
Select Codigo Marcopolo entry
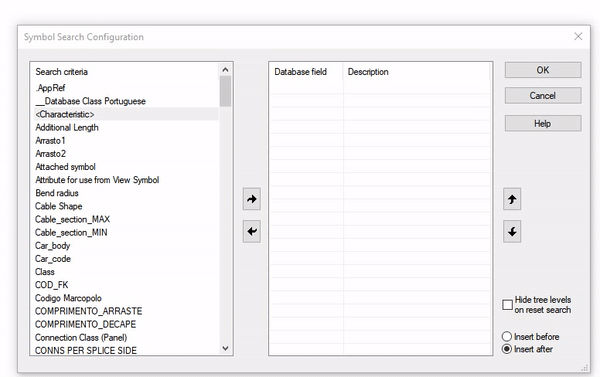click(126, 298)
